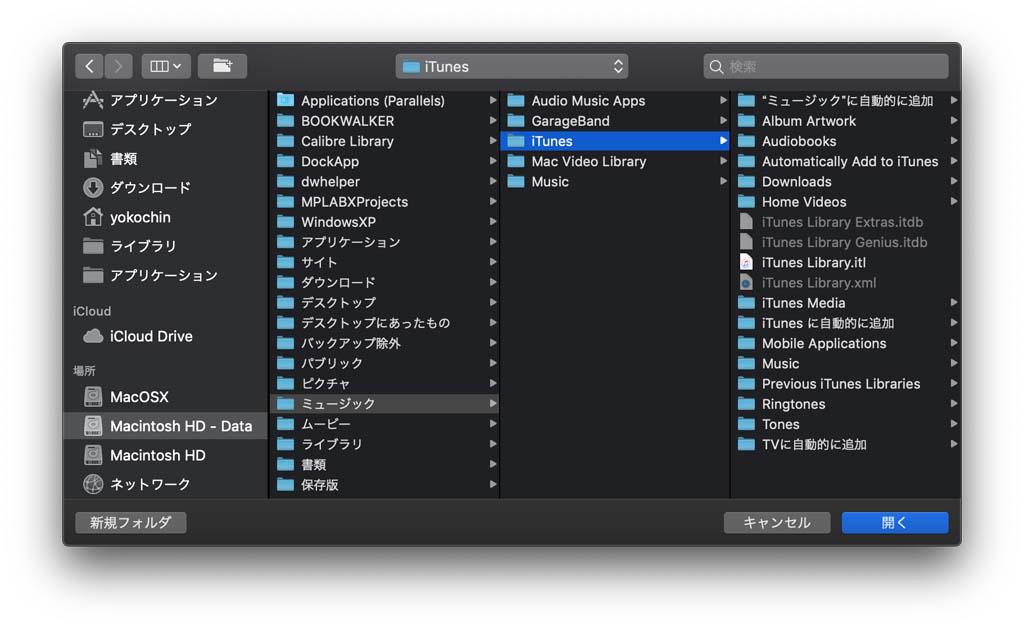The image size is (1024, 629).
Task: Select iTunes Library Extras.itdb file
Action: click(846, 222)
